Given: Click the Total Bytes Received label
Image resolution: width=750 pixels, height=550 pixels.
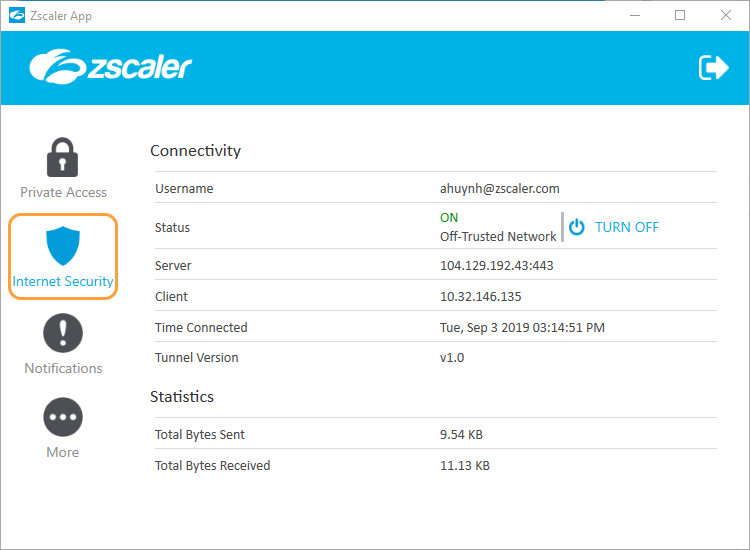Looking at the screenshot, I should 212,466.
